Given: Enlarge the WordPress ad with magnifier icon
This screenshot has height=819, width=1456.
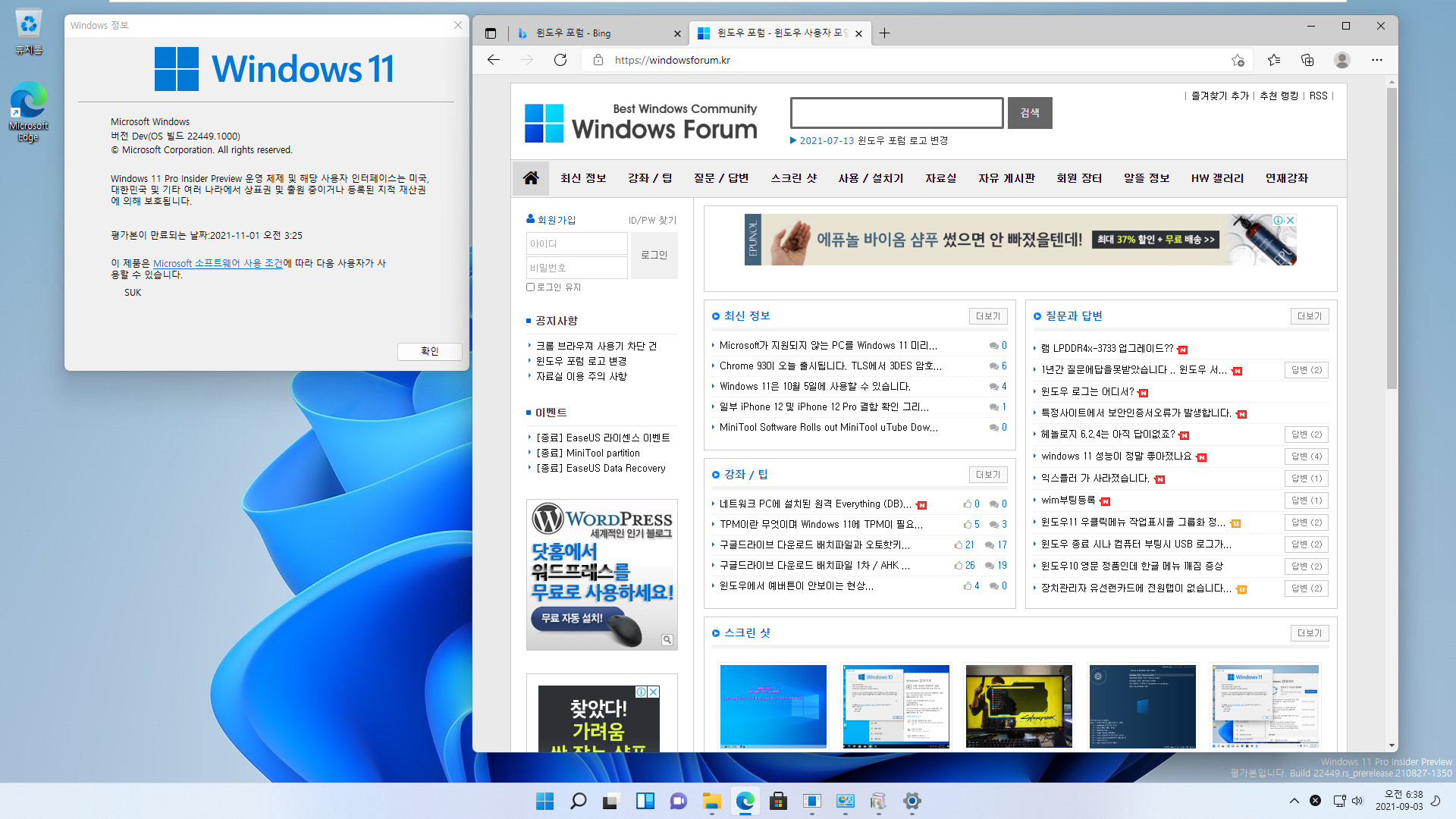Looking at the screenshot, I should (x=667, y=640).
